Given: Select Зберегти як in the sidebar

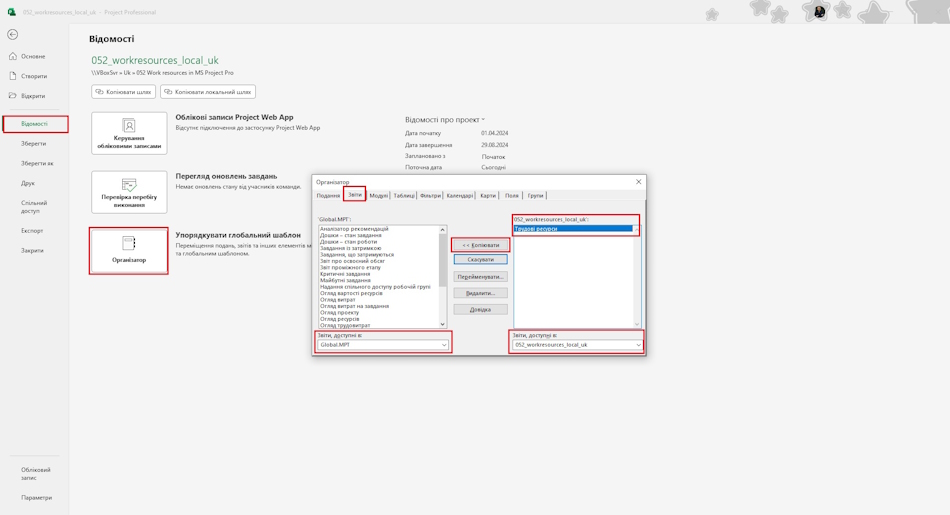Looking at the screenshot, I should click(37, 164).
